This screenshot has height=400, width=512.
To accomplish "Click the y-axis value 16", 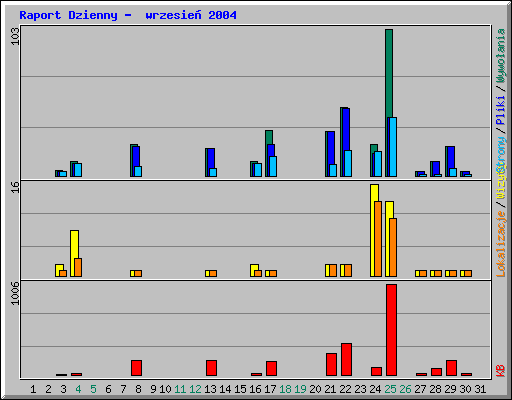I will (15, 187).
